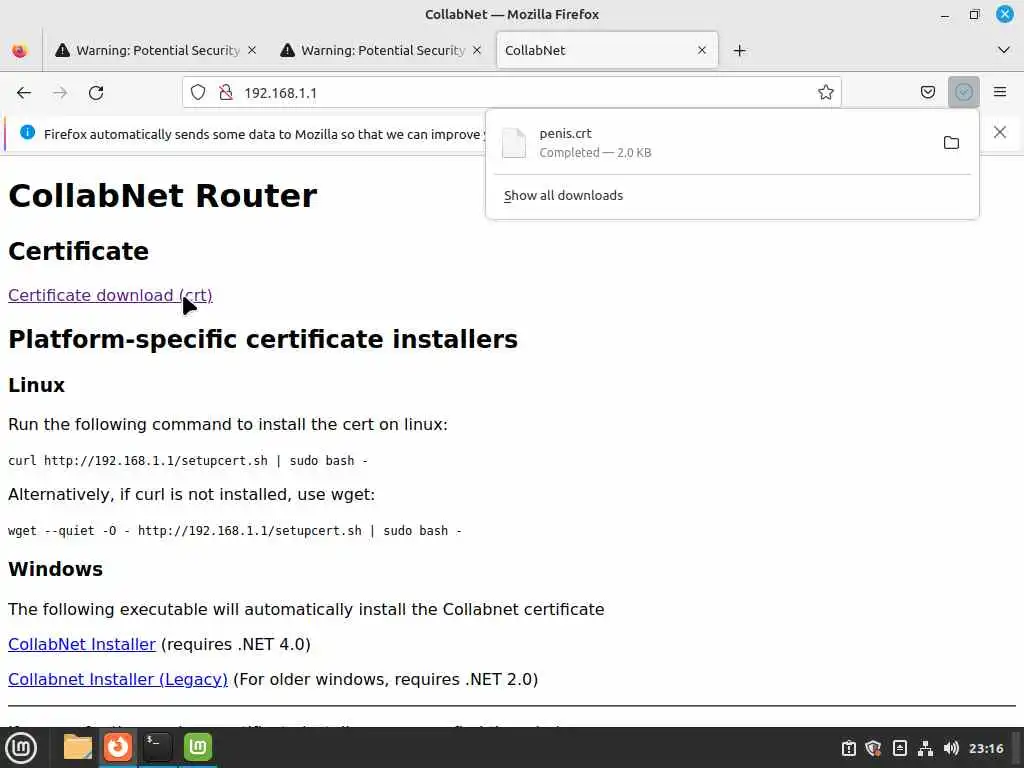
Task: Click the curl setupcert.sh command text
Action: [x=188, y=460]
